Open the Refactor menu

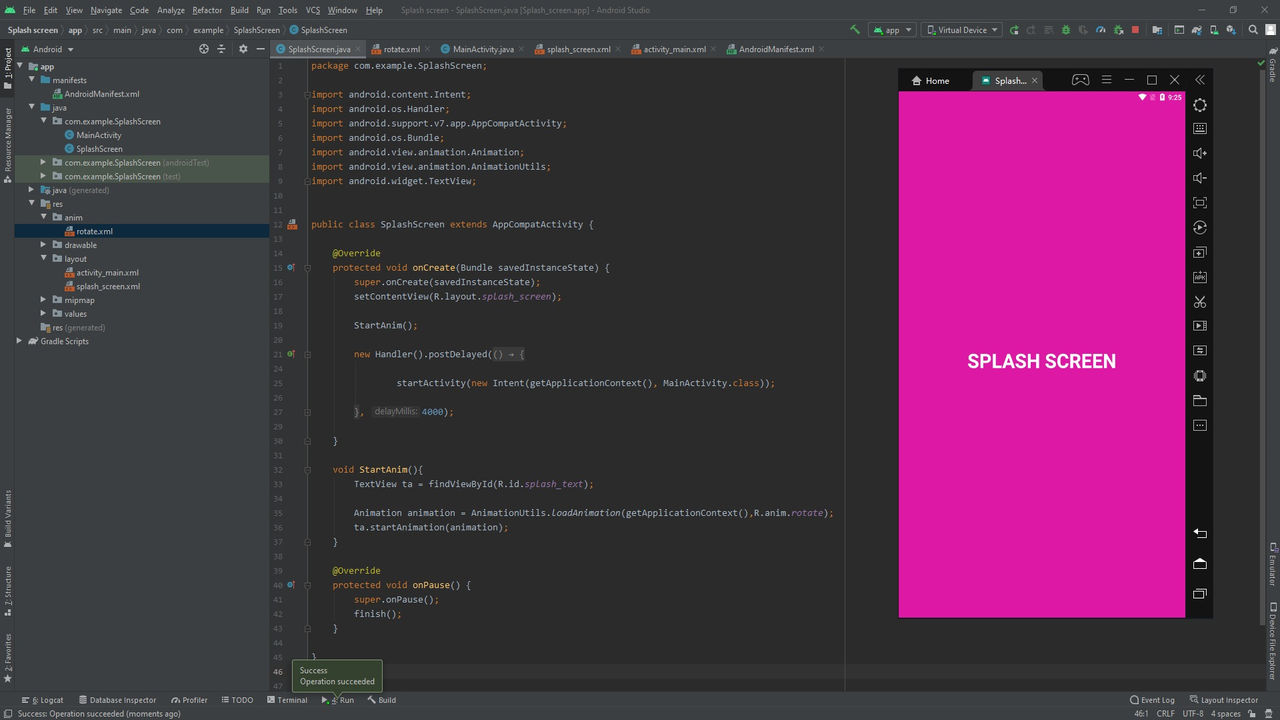pos(207,10)
